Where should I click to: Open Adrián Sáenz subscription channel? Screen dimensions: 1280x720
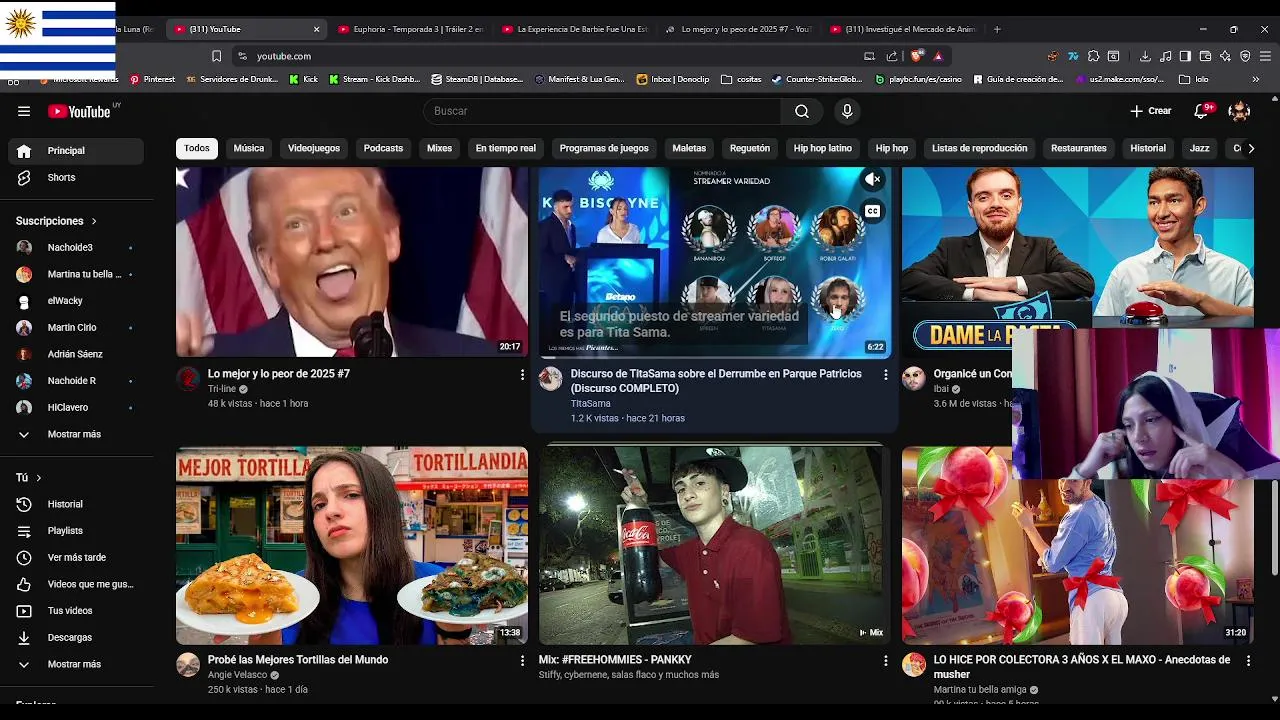(75, 354)
